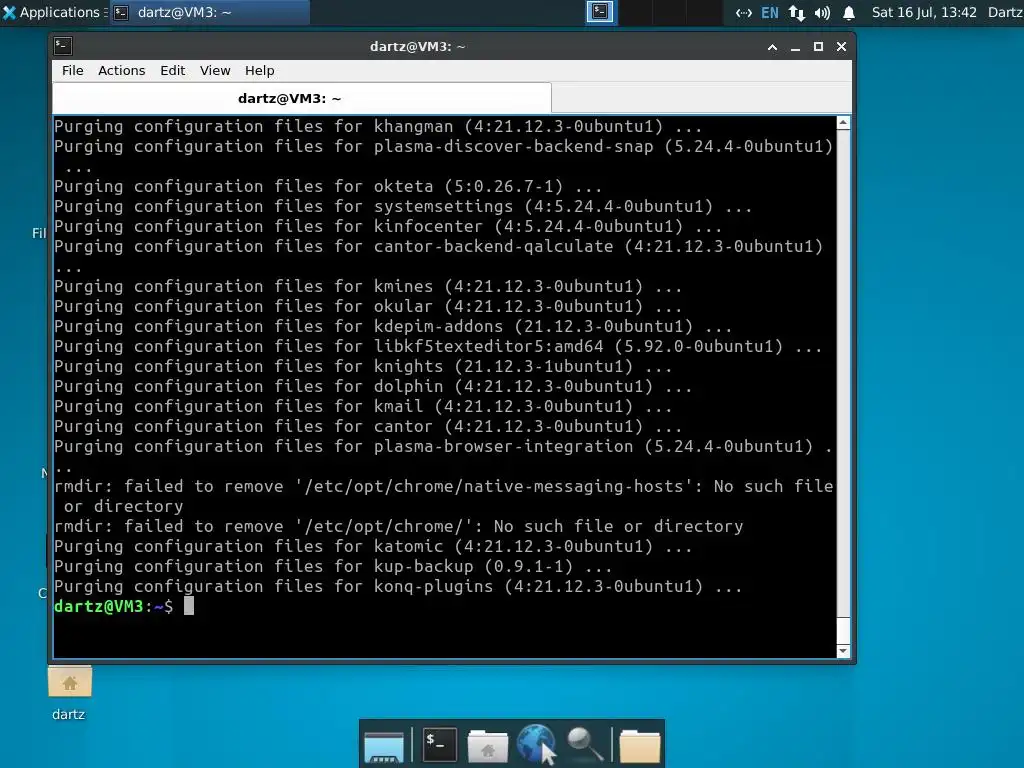Image resolution: width=1024 pixels, height=768 pixels.
Task: Open the Actions menu
Action: [x=121, y=71]
